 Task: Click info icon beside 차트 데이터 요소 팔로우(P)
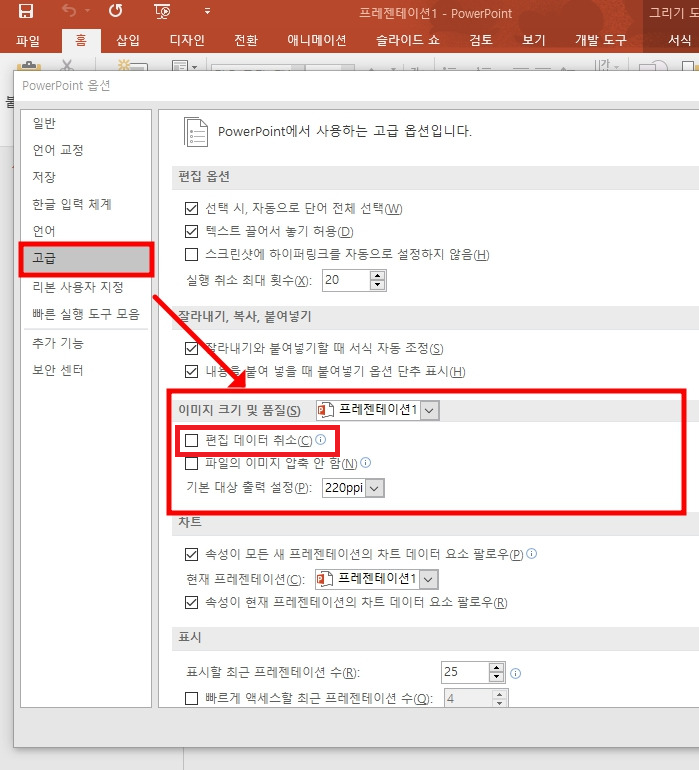[x=531, y=554]
